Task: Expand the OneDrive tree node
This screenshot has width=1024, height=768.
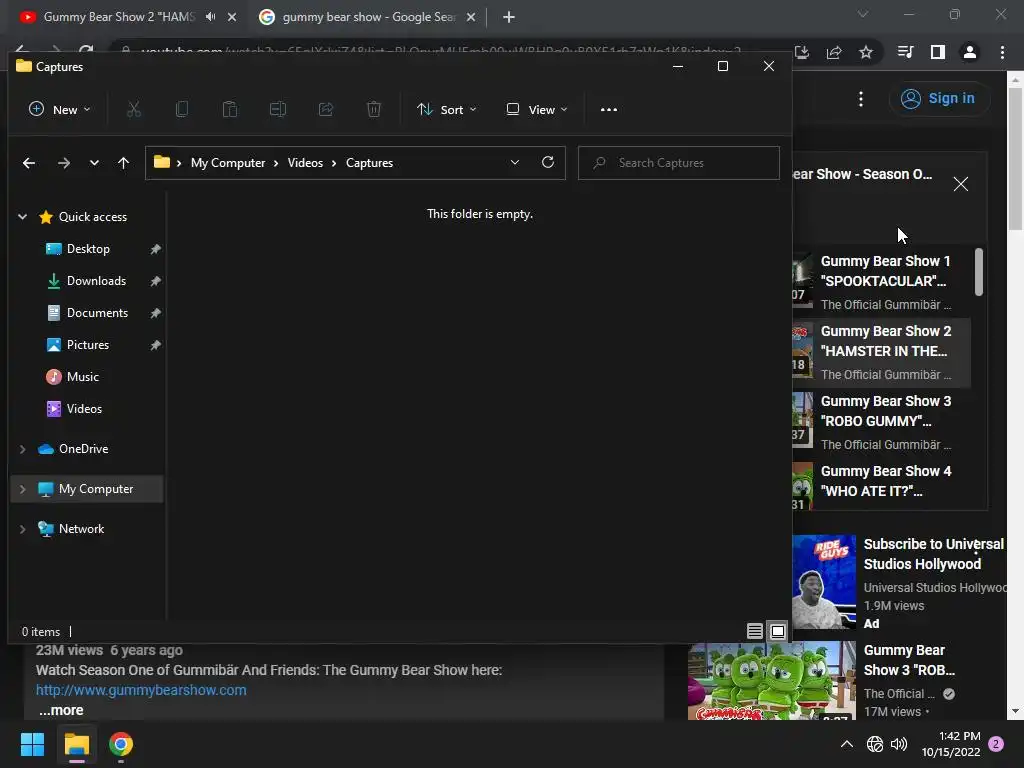Action: [22, 449]
